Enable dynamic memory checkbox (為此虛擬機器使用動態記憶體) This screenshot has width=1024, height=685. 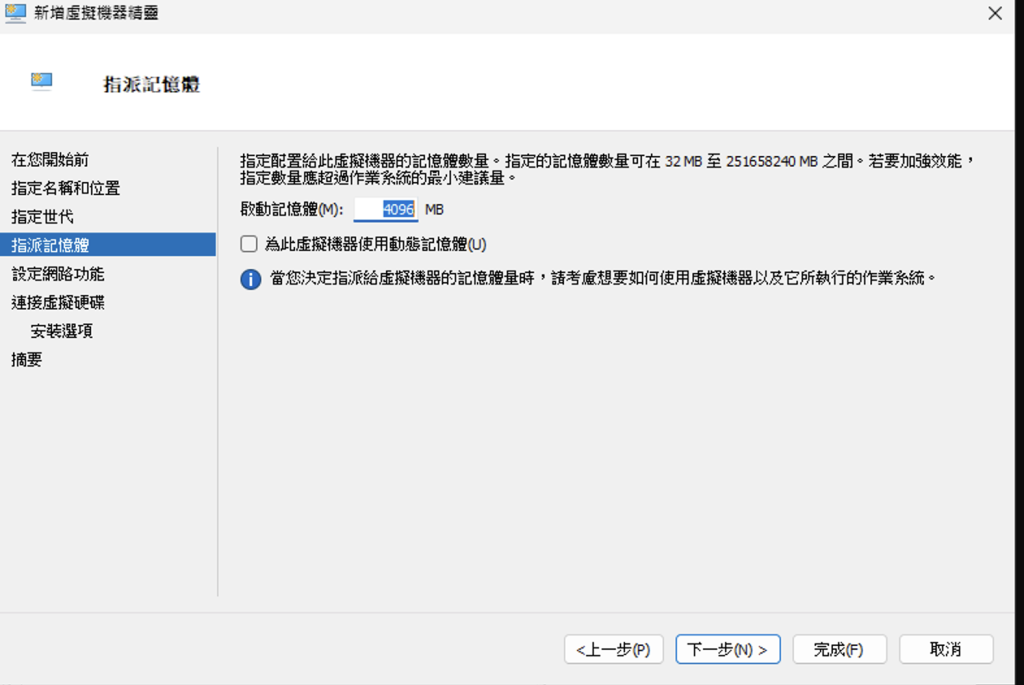point(249,244)
